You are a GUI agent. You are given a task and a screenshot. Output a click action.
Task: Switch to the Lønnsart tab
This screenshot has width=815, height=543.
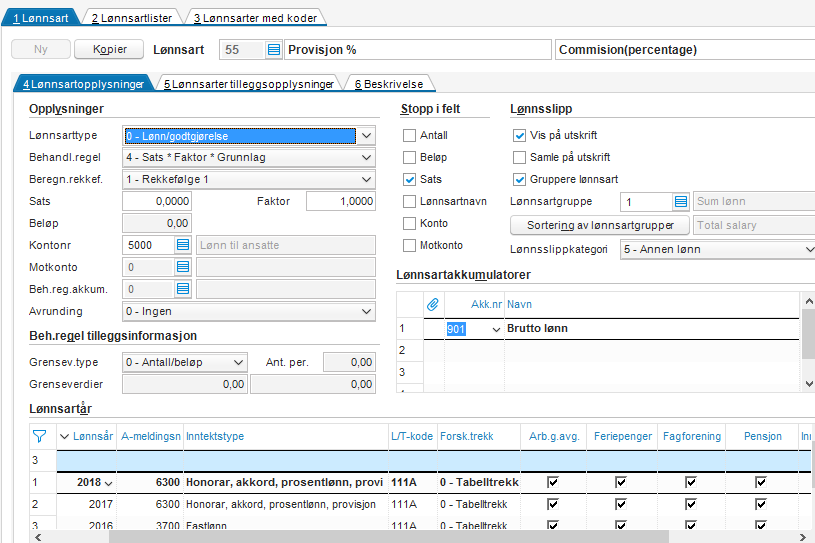point(41,18)
